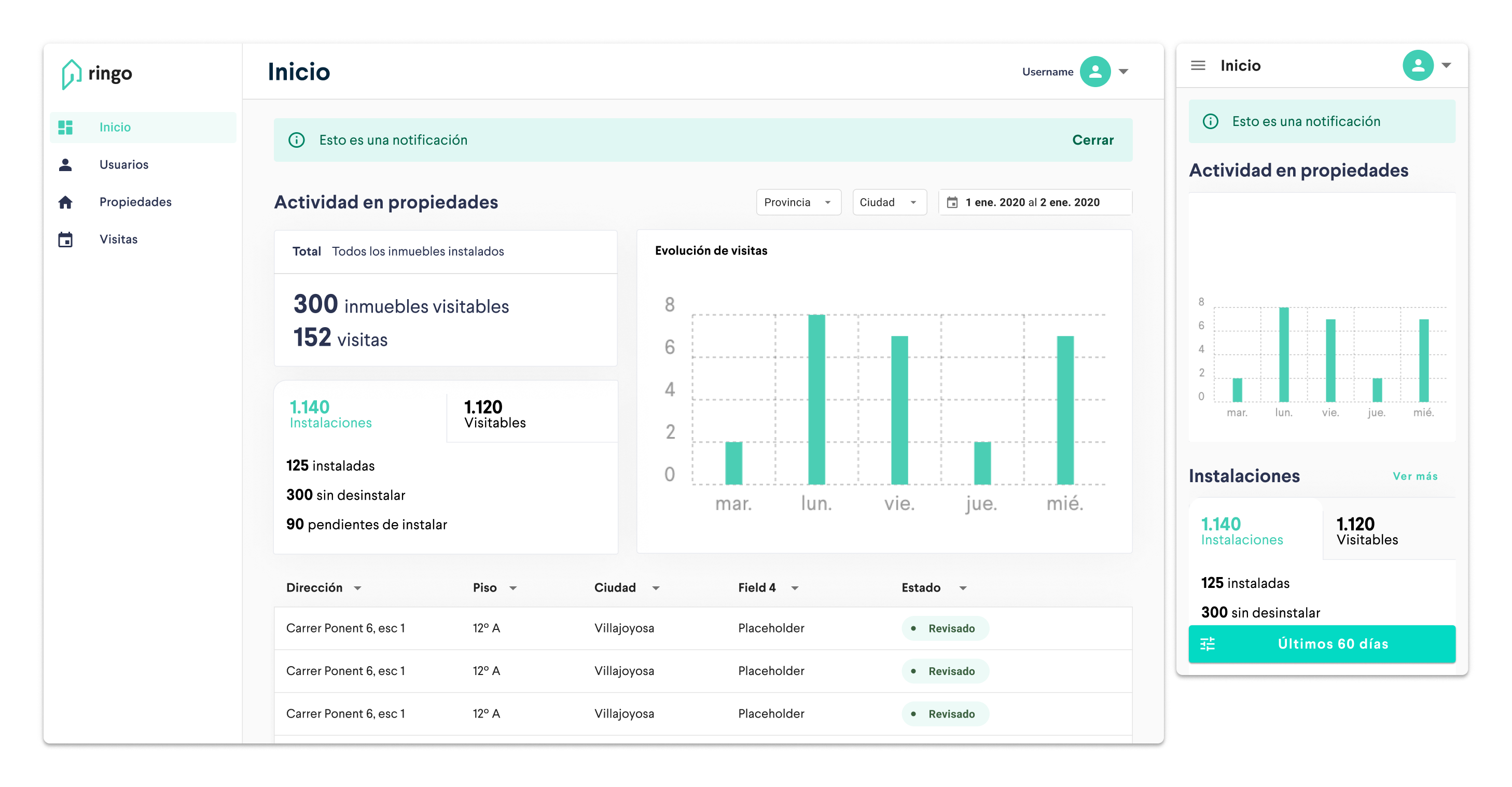Click 'Villajoyosa' in the second table row

624,671
